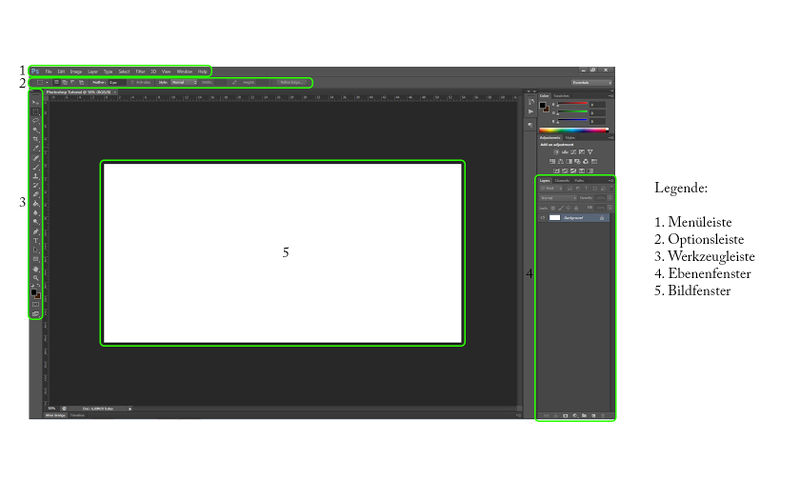Select the Horizontal Type tool

36,241
